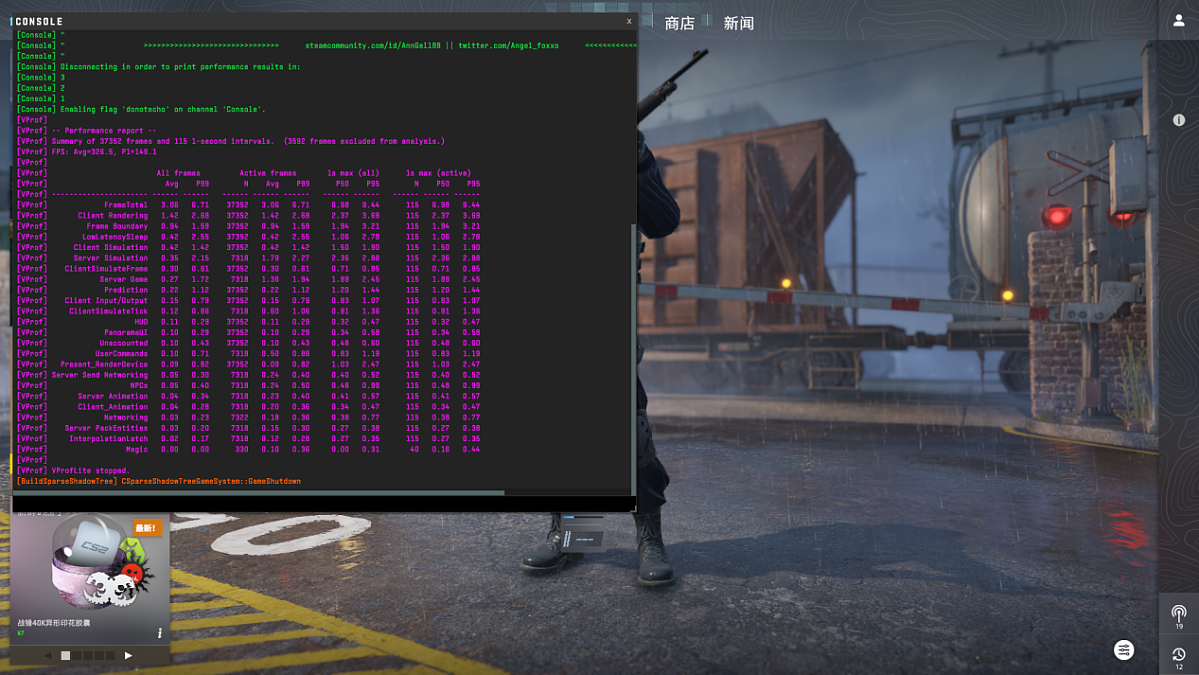Screen dimensions: 1199x675
Task: Click the ClientSimulateFrame row label
Action: click(x=106, y=269)
